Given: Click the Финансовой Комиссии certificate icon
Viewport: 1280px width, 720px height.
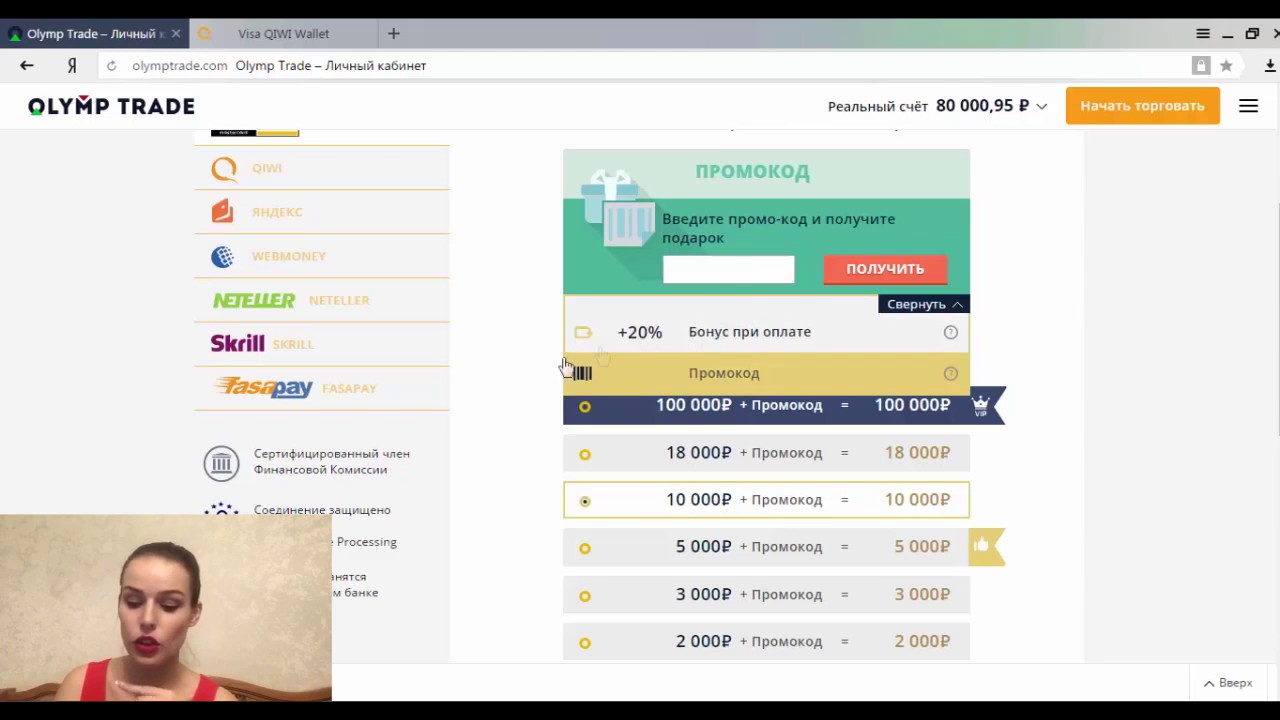Looking at the screenshot, I should pos(221,462).
